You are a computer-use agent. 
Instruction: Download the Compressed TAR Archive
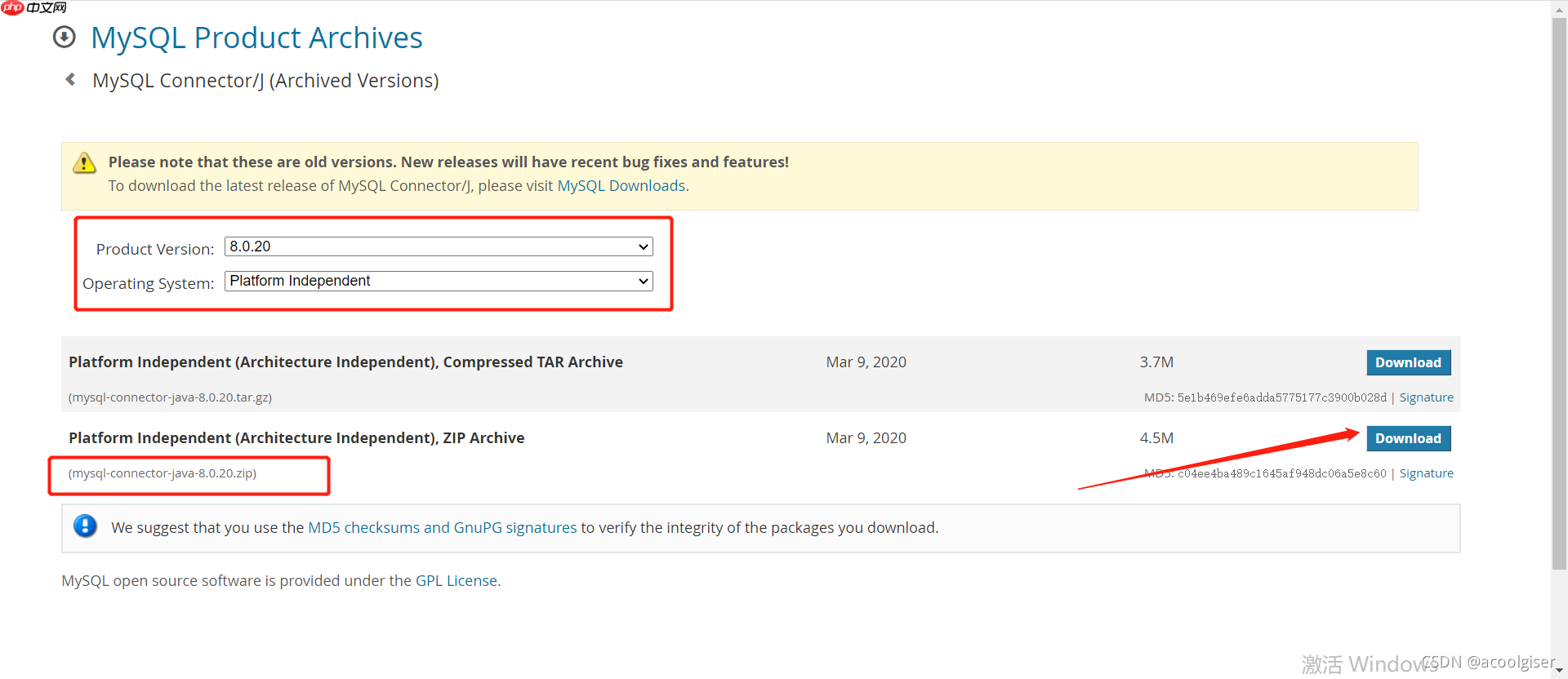click(x=1409, y=362)
